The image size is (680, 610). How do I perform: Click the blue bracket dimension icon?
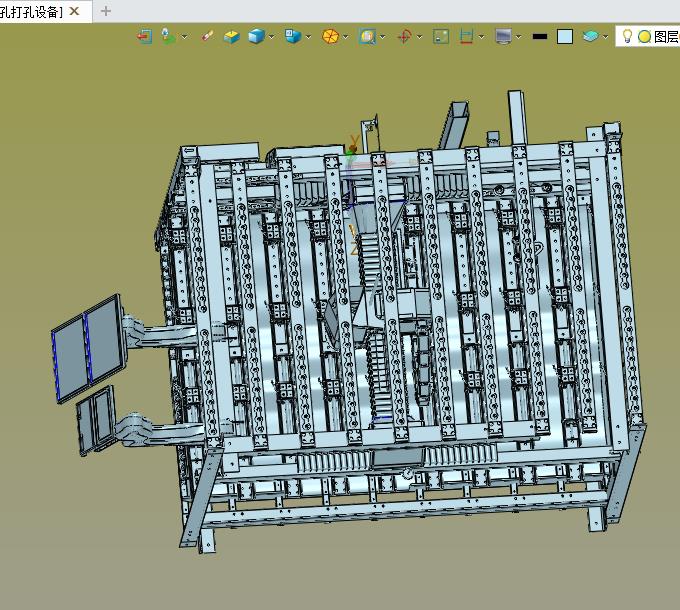pyautogui.click(x=466, y=36)
